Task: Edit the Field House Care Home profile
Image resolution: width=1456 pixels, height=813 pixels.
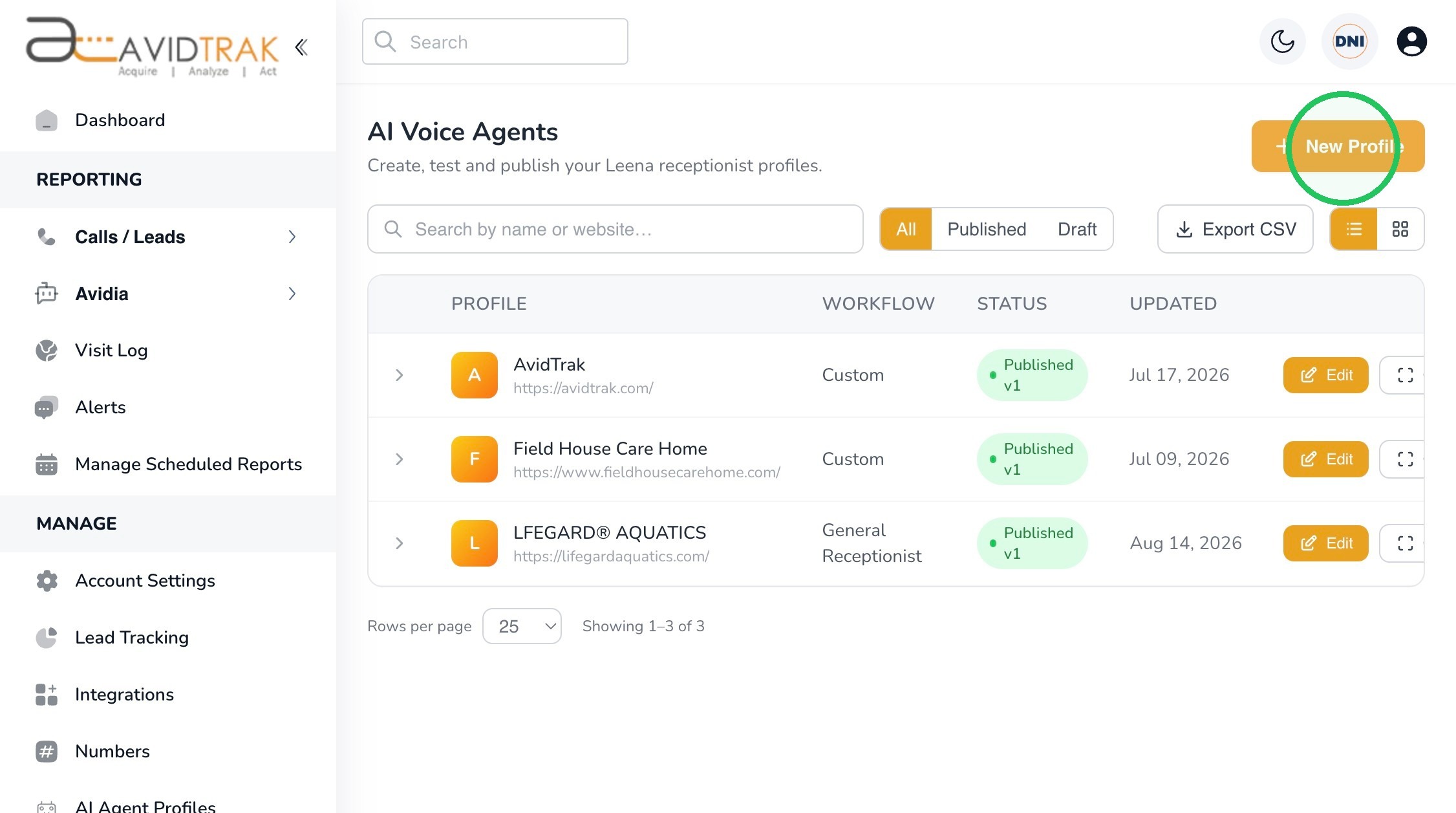Action: pos(1325,459)
